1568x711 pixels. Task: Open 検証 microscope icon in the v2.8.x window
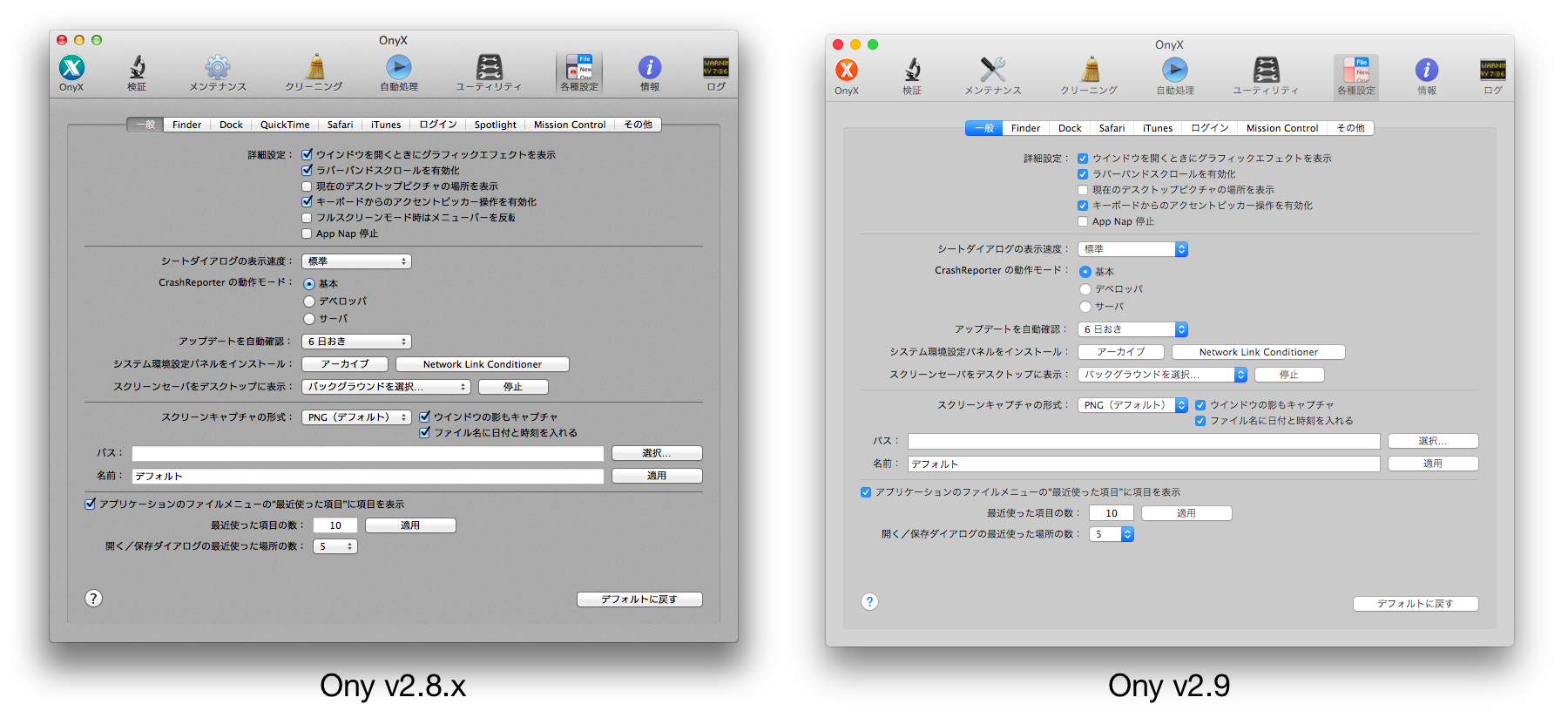[137, 67]
